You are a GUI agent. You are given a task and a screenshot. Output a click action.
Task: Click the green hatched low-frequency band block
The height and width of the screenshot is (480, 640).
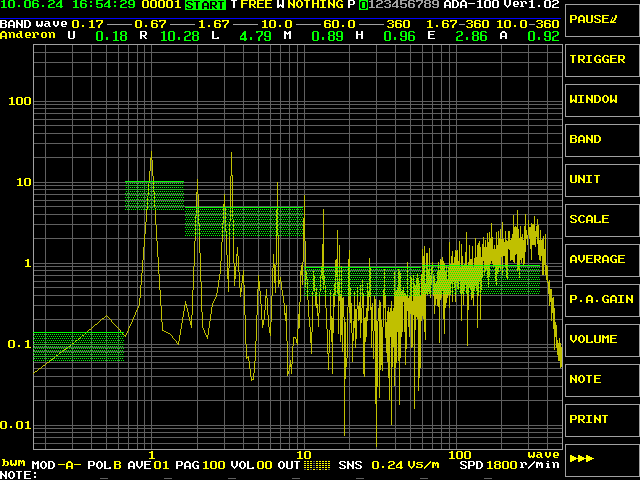78,346
